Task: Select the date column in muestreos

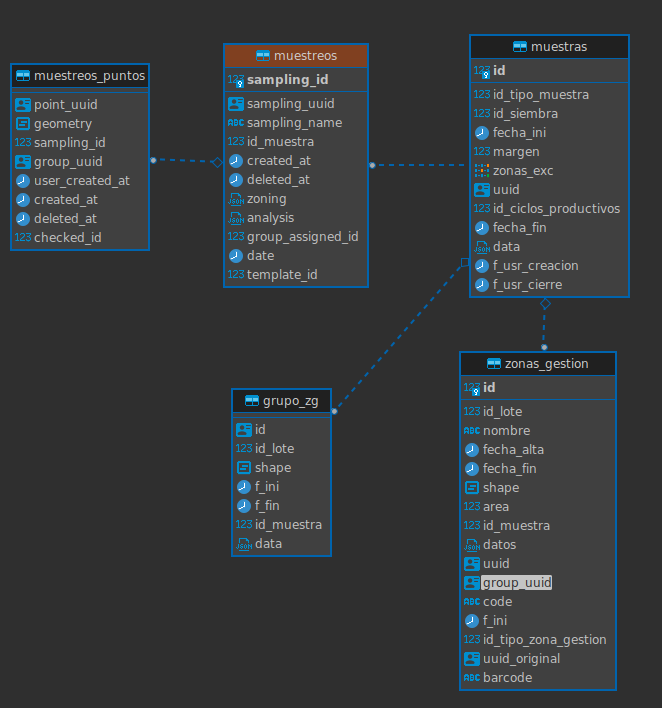Action: 261,256
